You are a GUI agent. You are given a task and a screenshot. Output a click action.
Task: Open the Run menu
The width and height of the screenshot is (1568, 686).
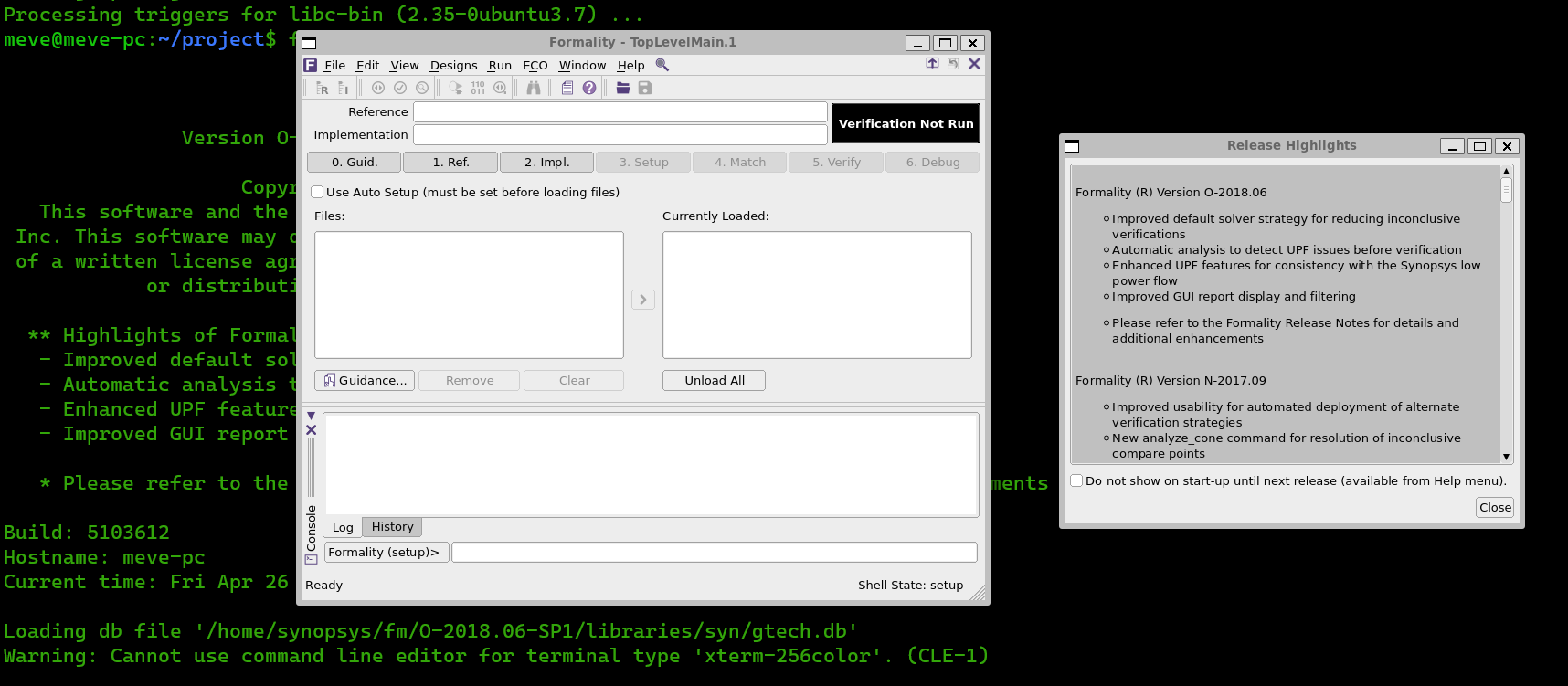point(500,65)
